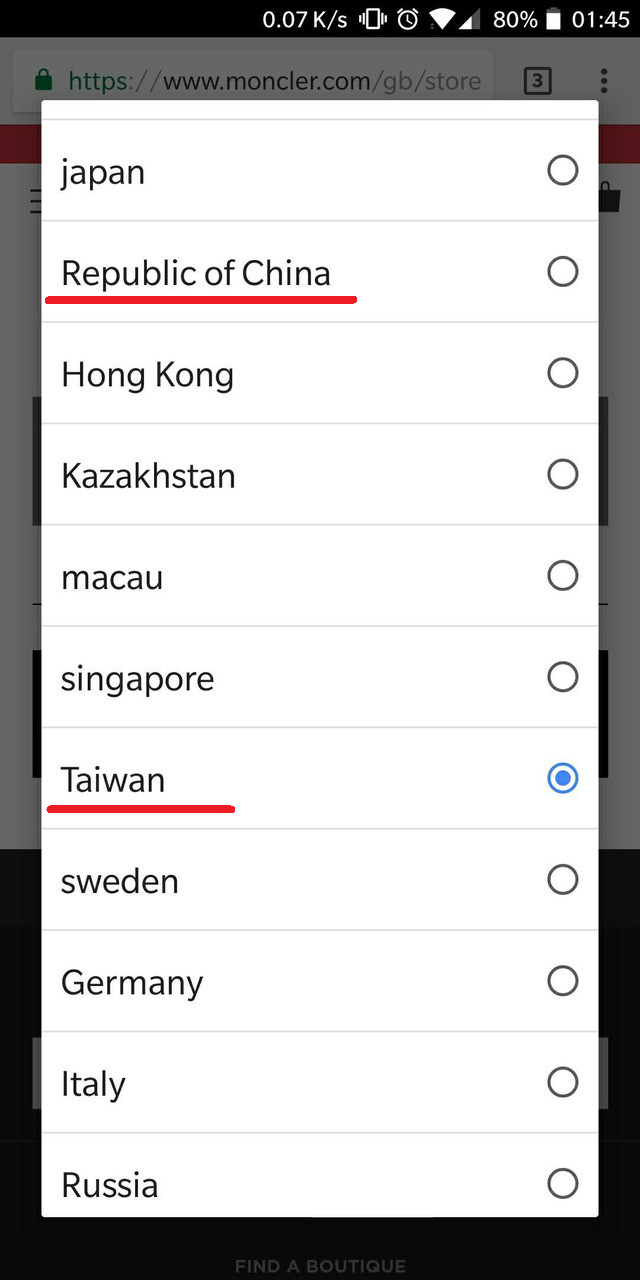Tap the hamburger menu icon behind dialog
640x1280 pixels.
pos(36,201)
